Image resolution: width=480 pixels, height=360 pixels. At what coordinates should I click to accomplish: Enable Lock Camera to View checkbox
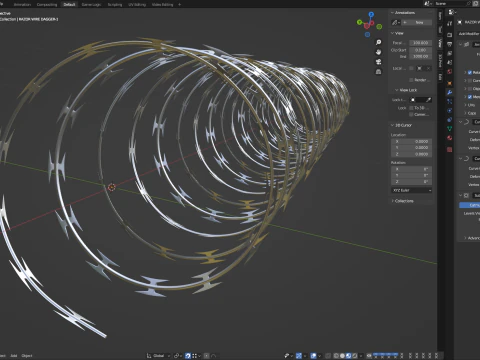(411, 114)
